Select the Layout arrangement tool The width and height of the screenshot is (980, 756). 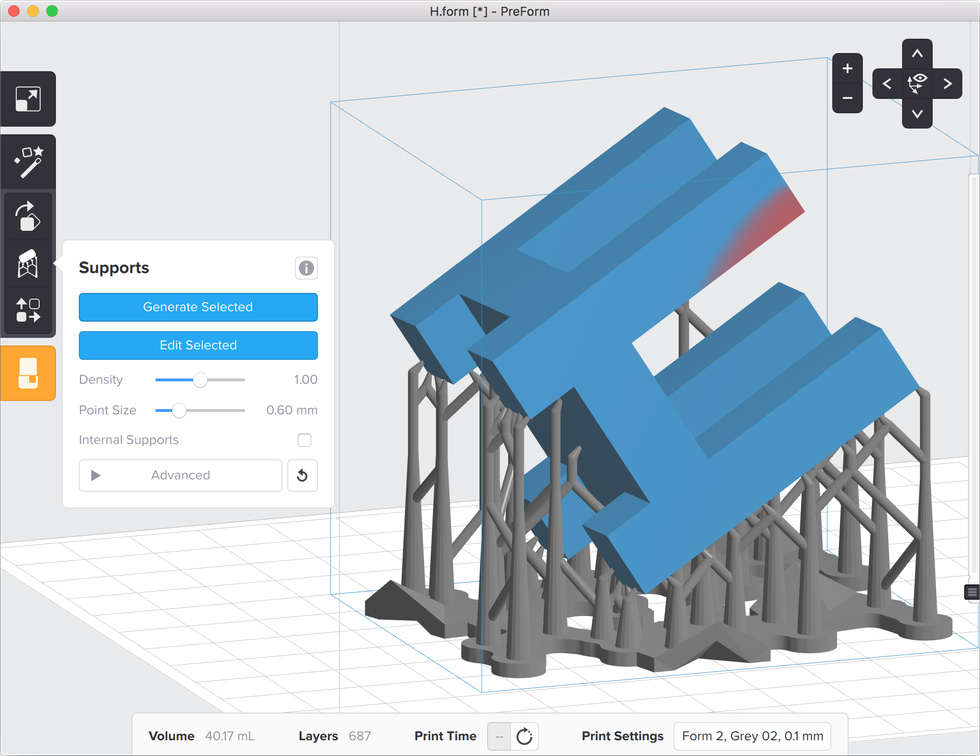[28, 311]
